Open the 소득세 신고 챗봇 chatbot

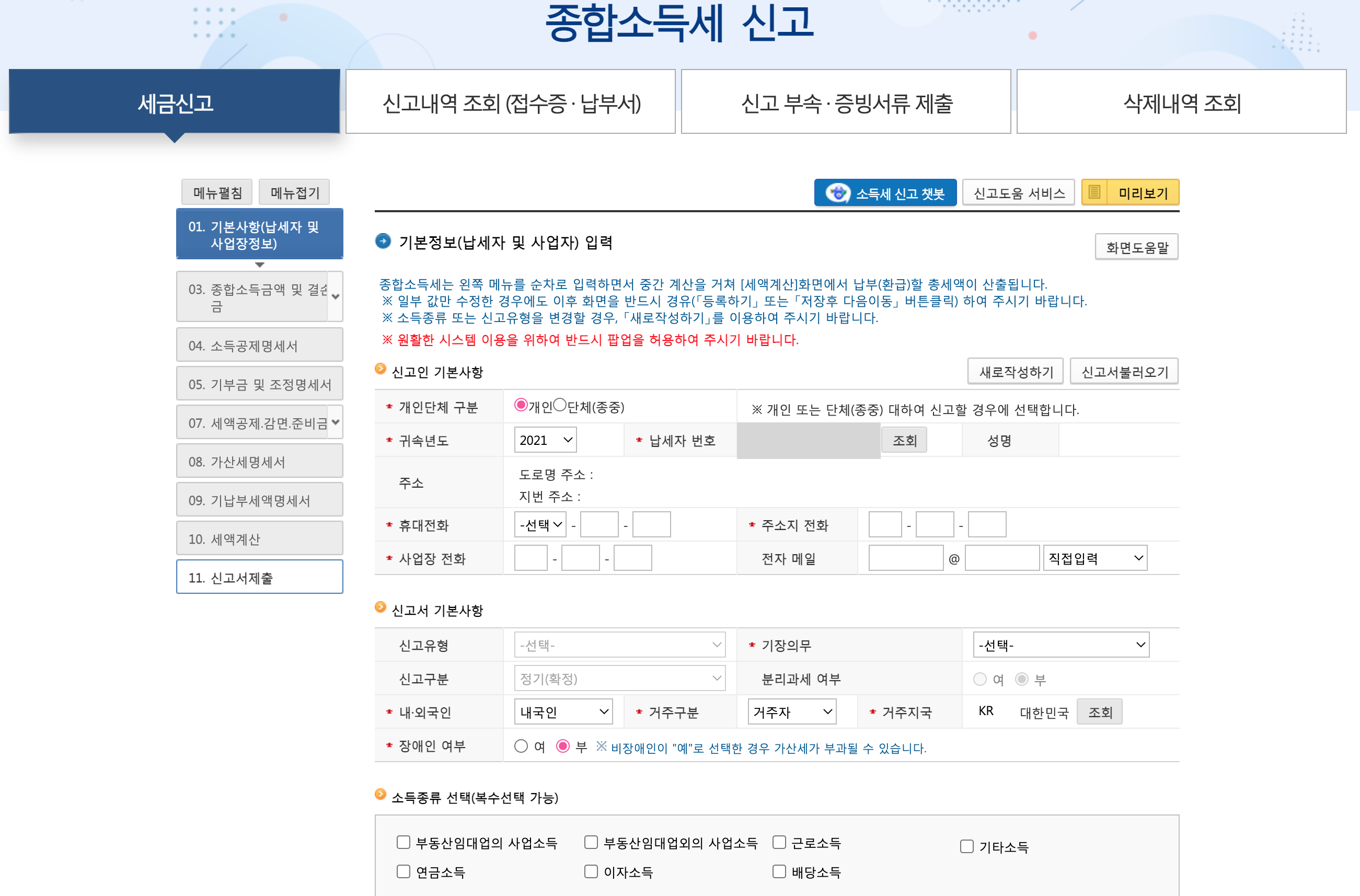pyautogui.click(x=884, y=193)
